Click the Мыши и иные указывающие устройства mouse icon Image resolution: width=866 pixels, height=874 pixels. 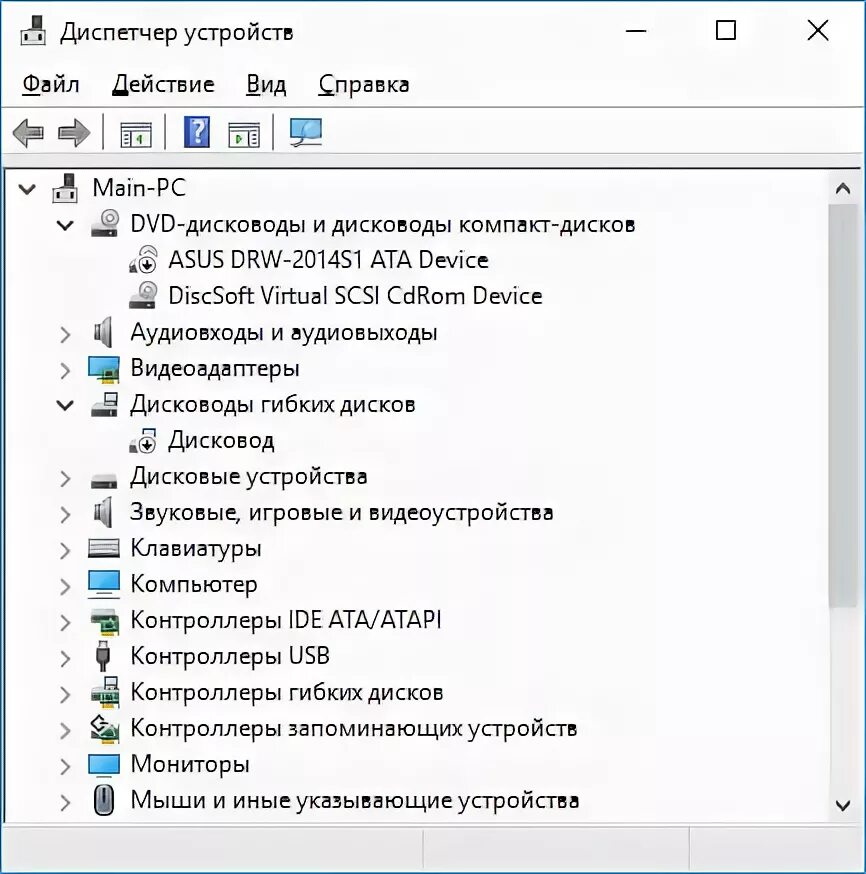coord(104,800)
